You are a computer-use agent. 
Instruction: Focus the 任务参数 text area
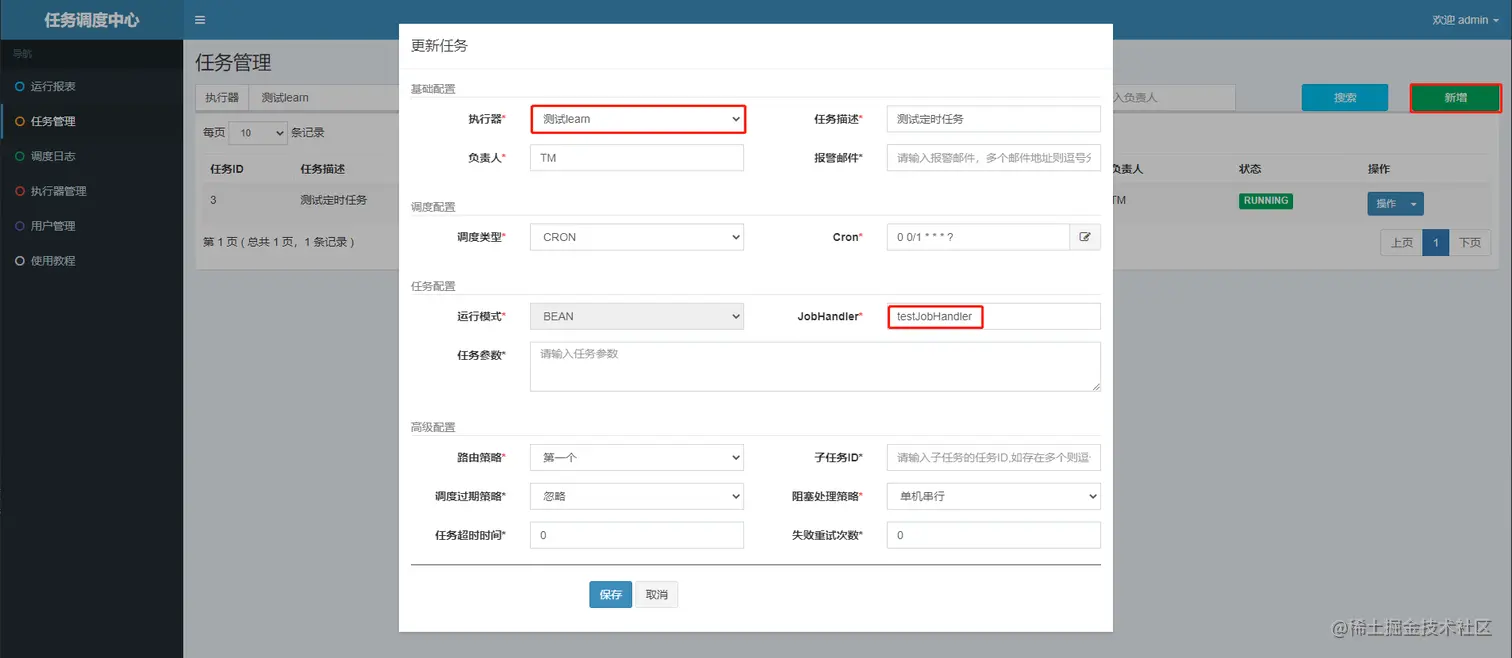pos(815,366)
